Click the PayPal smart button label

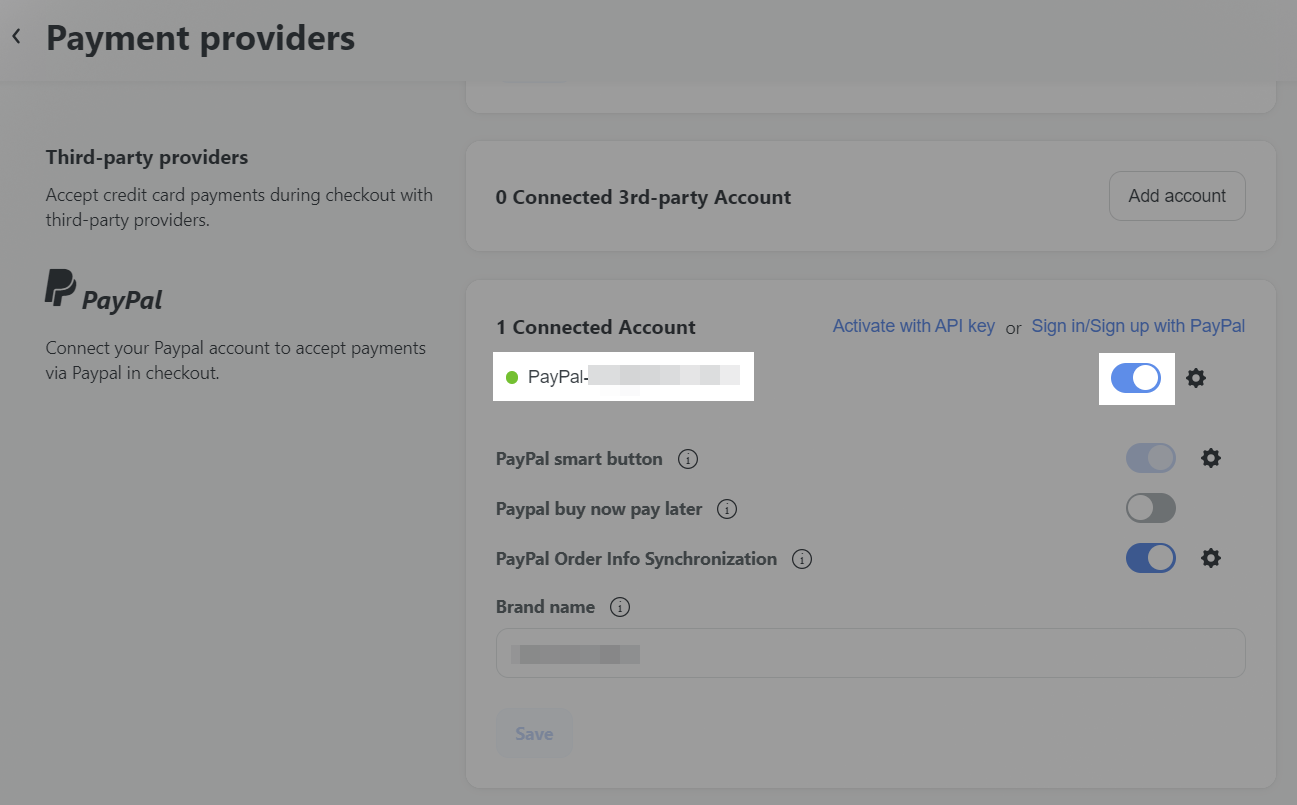579,459
